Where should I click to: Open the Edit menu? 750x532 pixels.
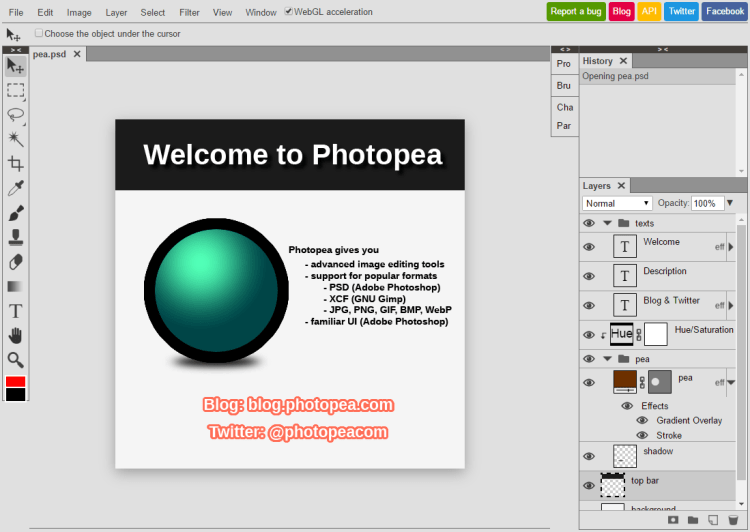coord(45,12)
